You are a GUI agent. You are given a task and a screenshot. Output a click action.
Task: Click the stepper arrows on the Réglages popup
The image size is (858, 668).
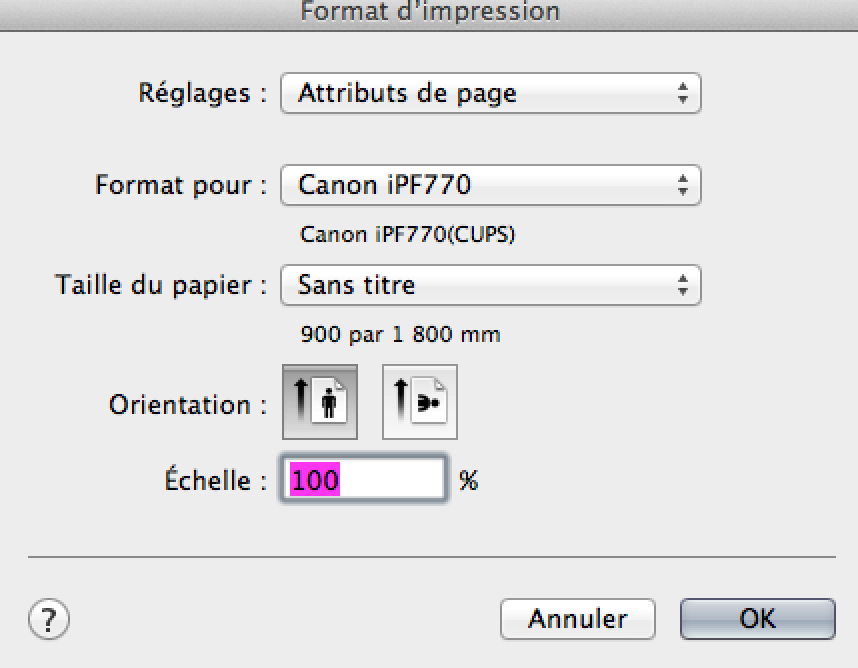pyautogui.click(x=683, y=94)
